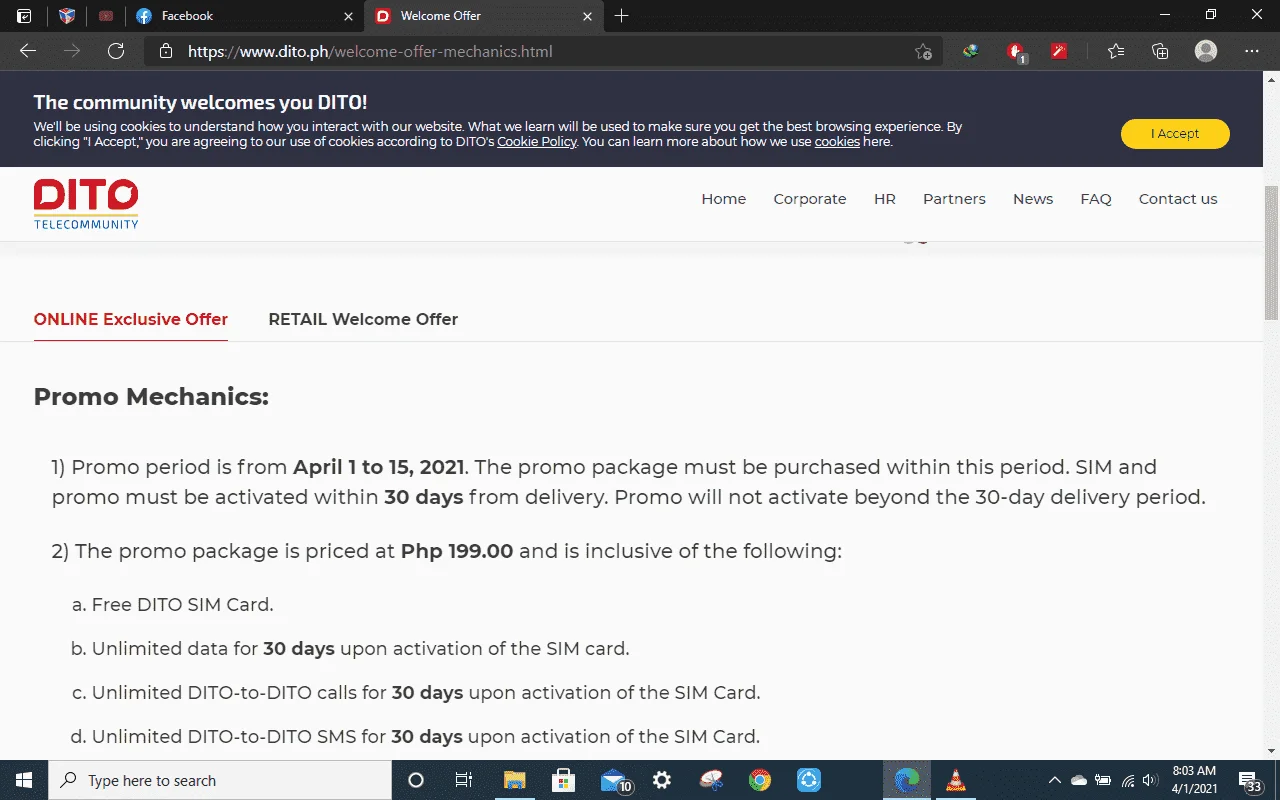Open the blue sync app taskbar icon
Image resolution: width=1280 pixels, height=800 pixels.
[809, 780]
